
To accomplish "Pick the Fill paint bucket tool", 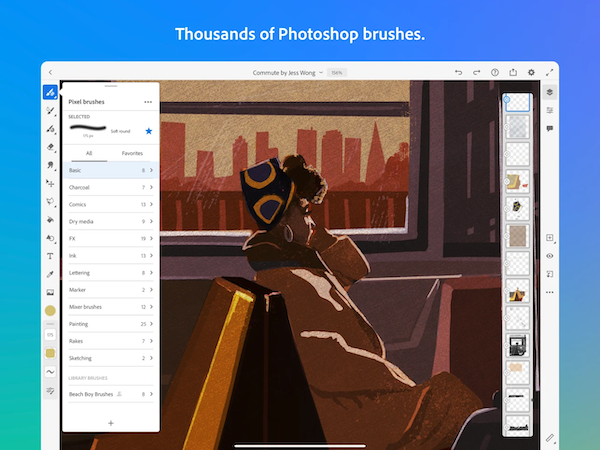I will pyautogui.click(x=50, y=220).
